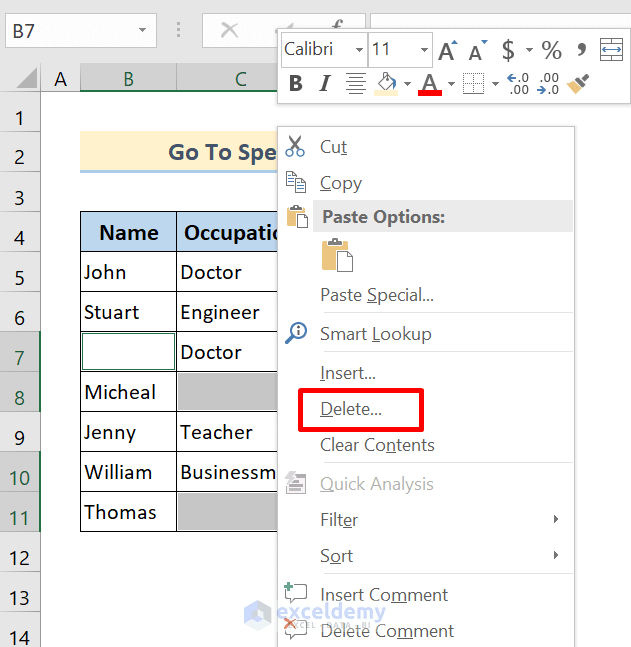Open the Name Box dropdown arrow
631x647 pixels.
click(142, 30)
